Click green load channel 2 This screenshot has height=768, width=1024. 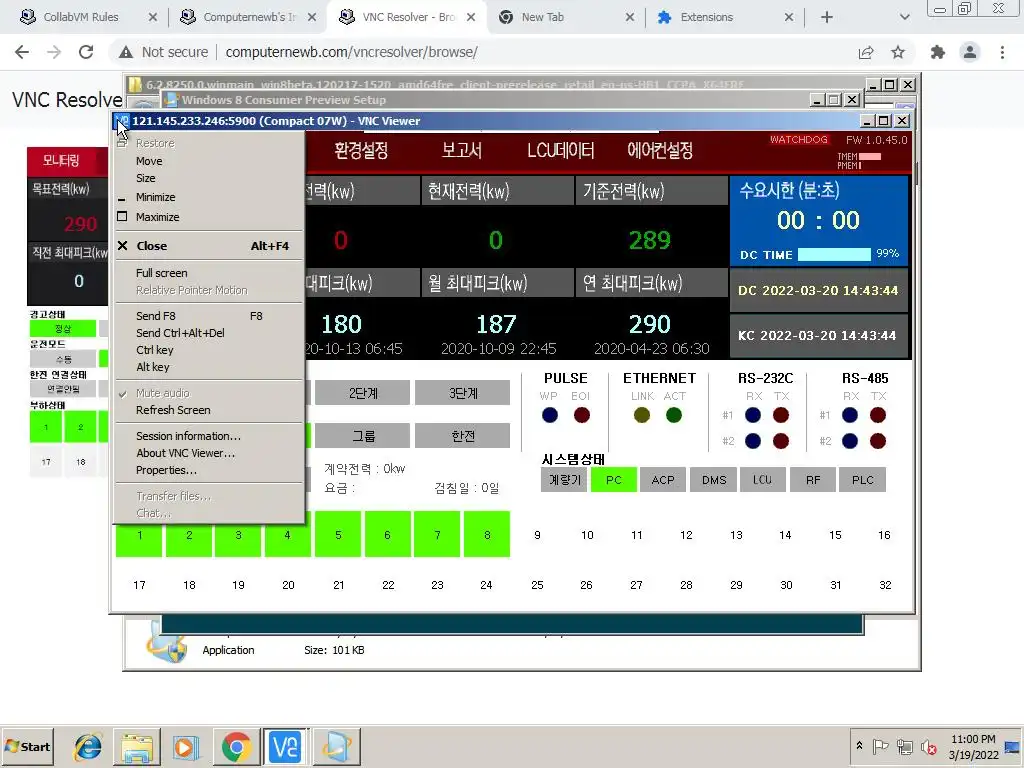coord(189,540)
